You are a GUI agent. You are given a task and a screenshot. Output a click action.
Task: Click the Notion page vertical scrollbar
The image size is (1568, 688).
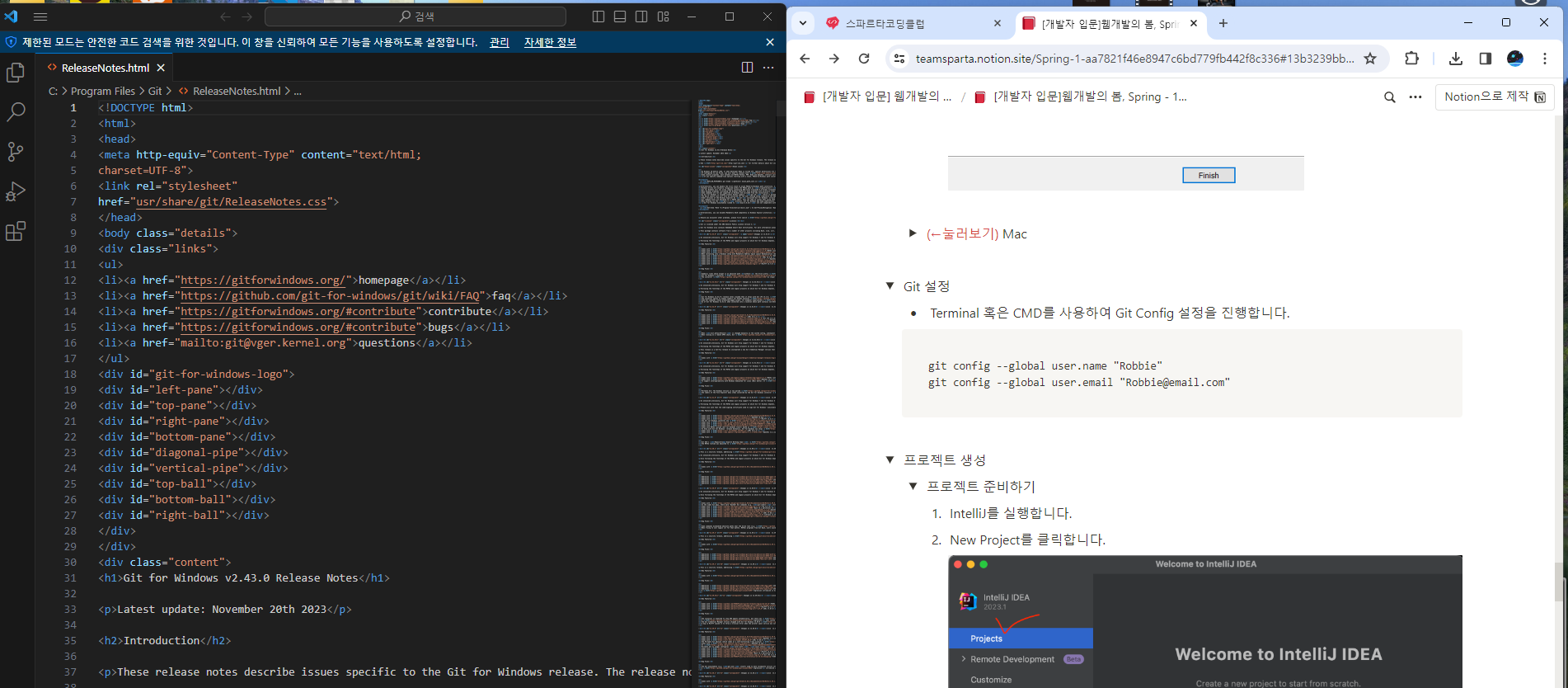click(1559, 582)
